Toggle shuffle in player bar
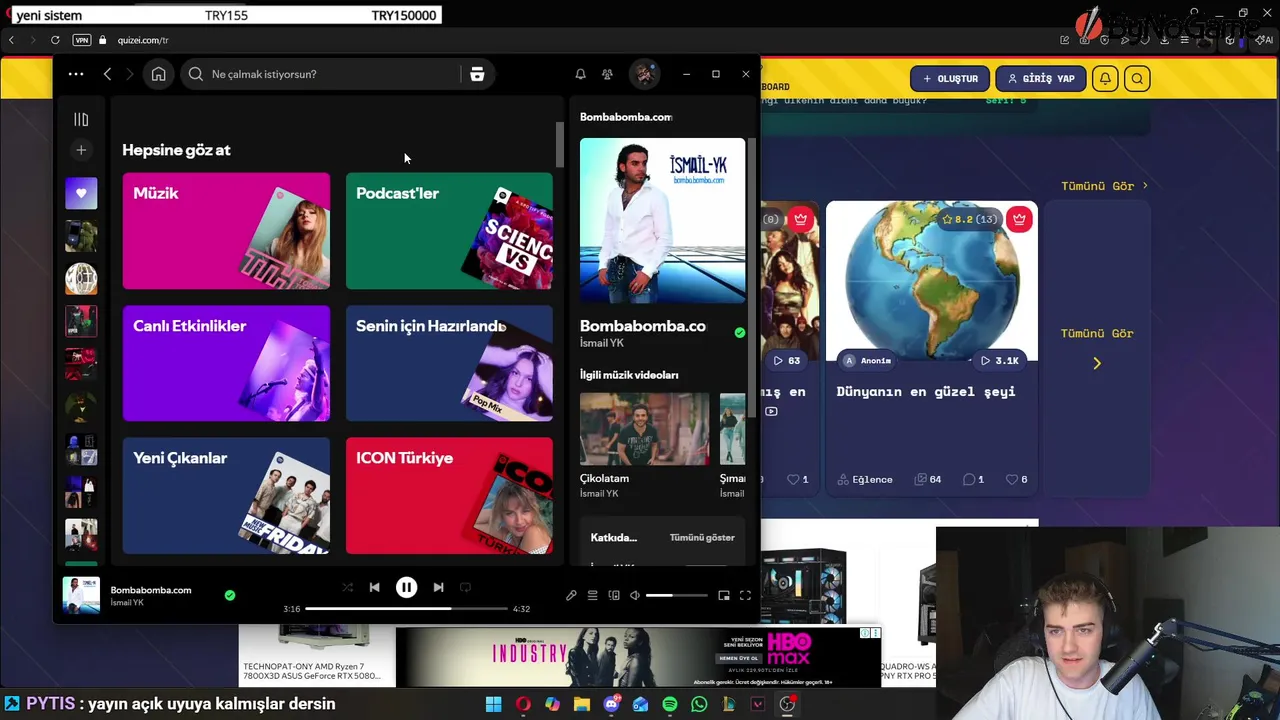Image resolution: width=1280 pixels, height=720 pixels. coord(347,588)
